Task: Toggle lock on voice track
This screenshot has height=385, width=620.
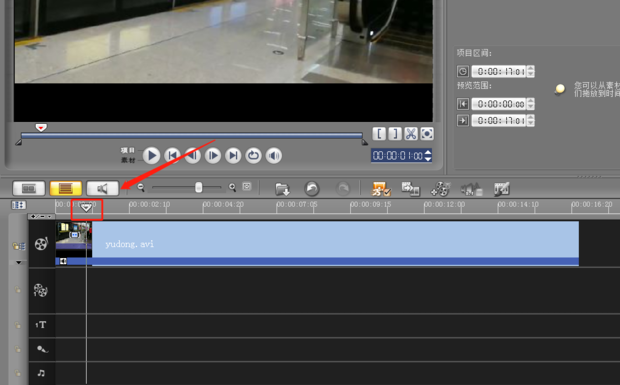Action: 18,349
